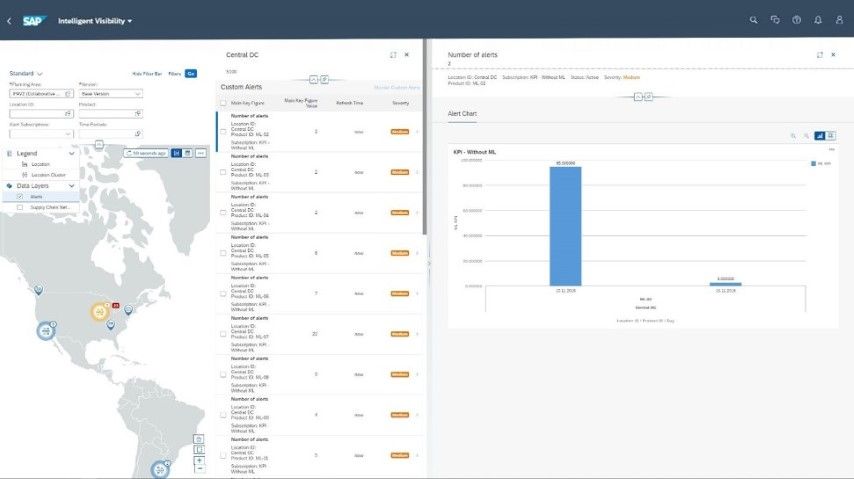Image resolution: width=854 pixels, height=479 pixels.
Task: Open value help for Planning Area field
Action: 68,94
